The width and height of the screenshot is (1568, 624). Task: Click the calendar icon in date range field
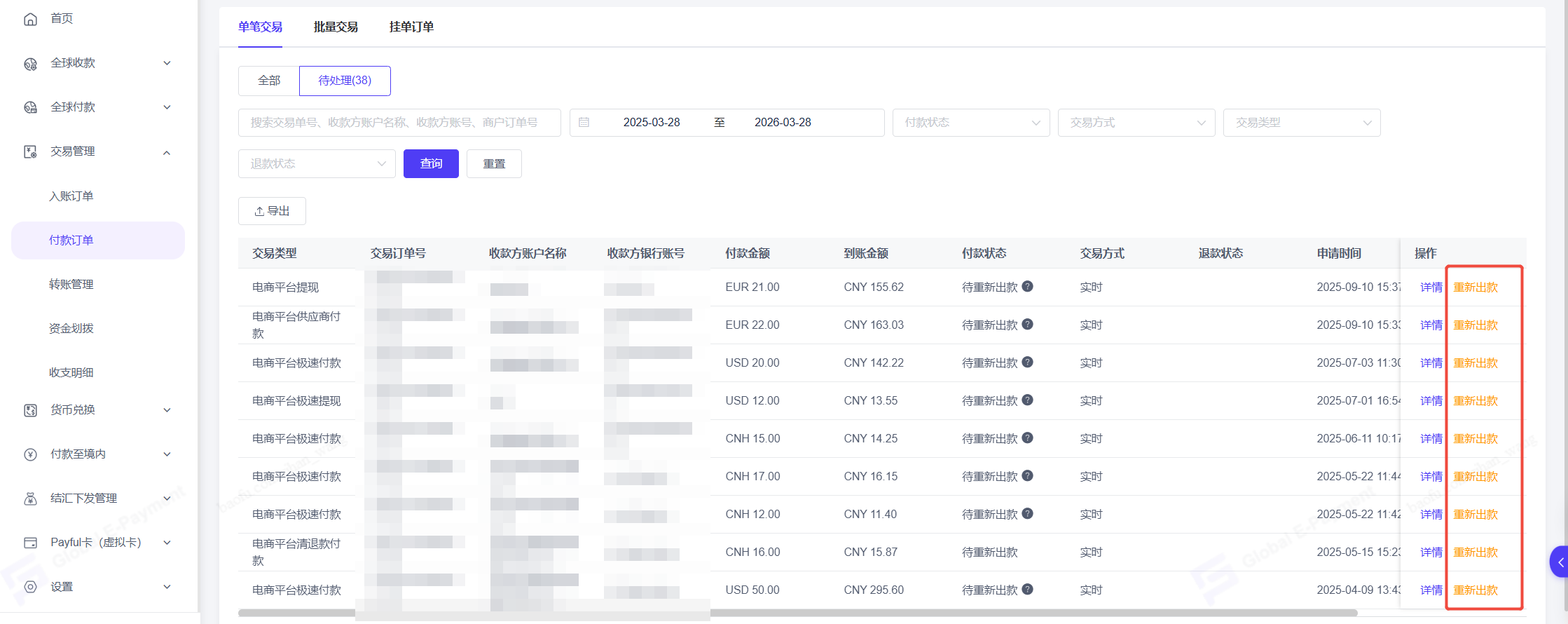pyautogui.click(x=584, y=123)
